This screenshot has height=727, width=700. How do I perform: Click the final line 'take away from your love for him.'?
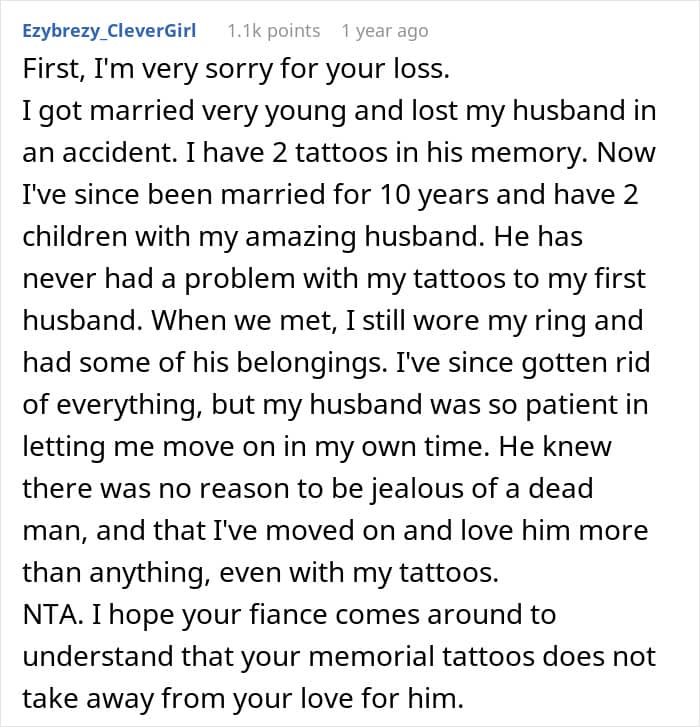pyautogui.click(x=243, y=699)
